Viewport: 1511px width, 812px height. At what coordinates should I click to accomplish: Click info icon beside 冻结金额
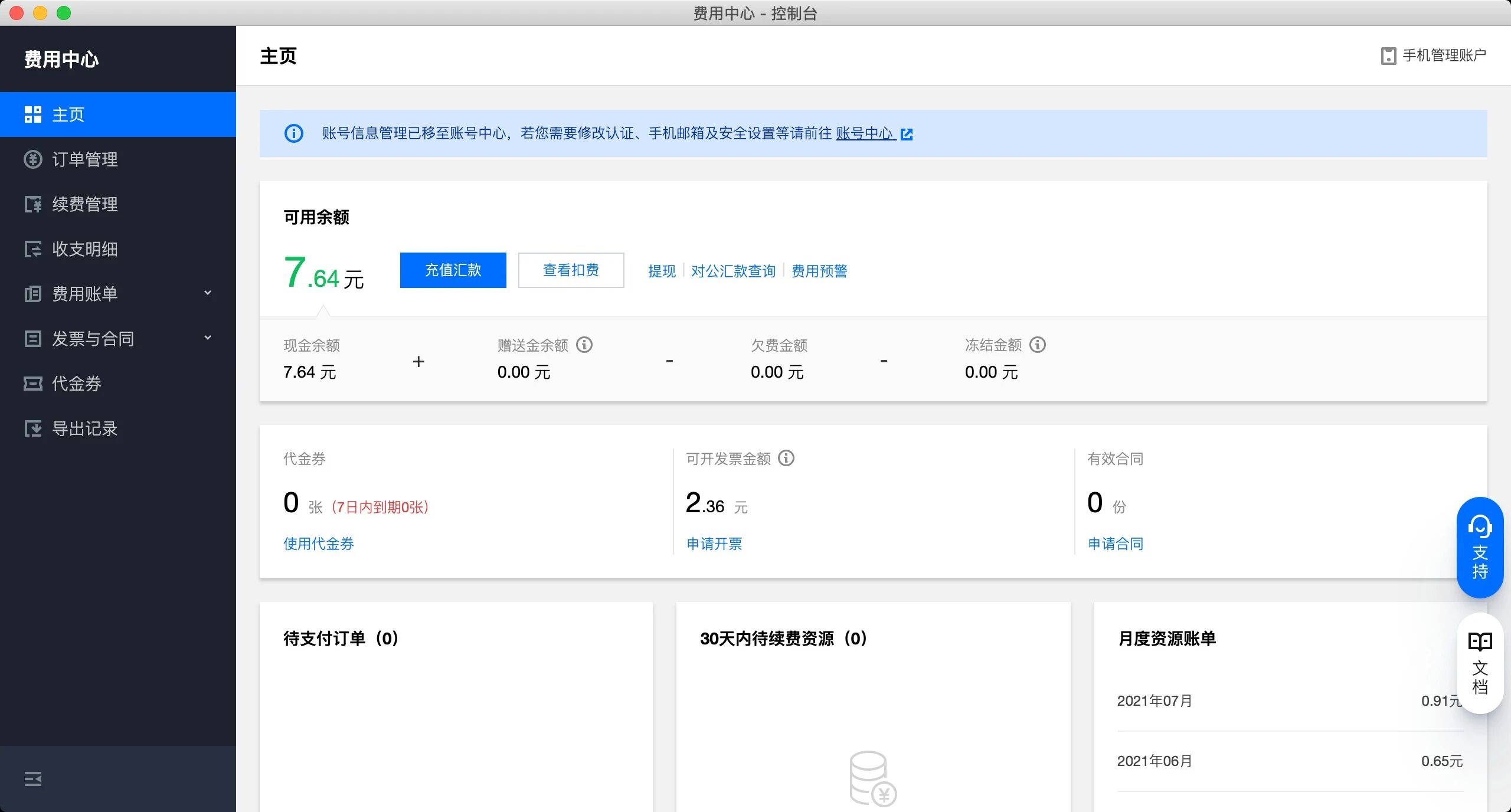coord(1038,345)
